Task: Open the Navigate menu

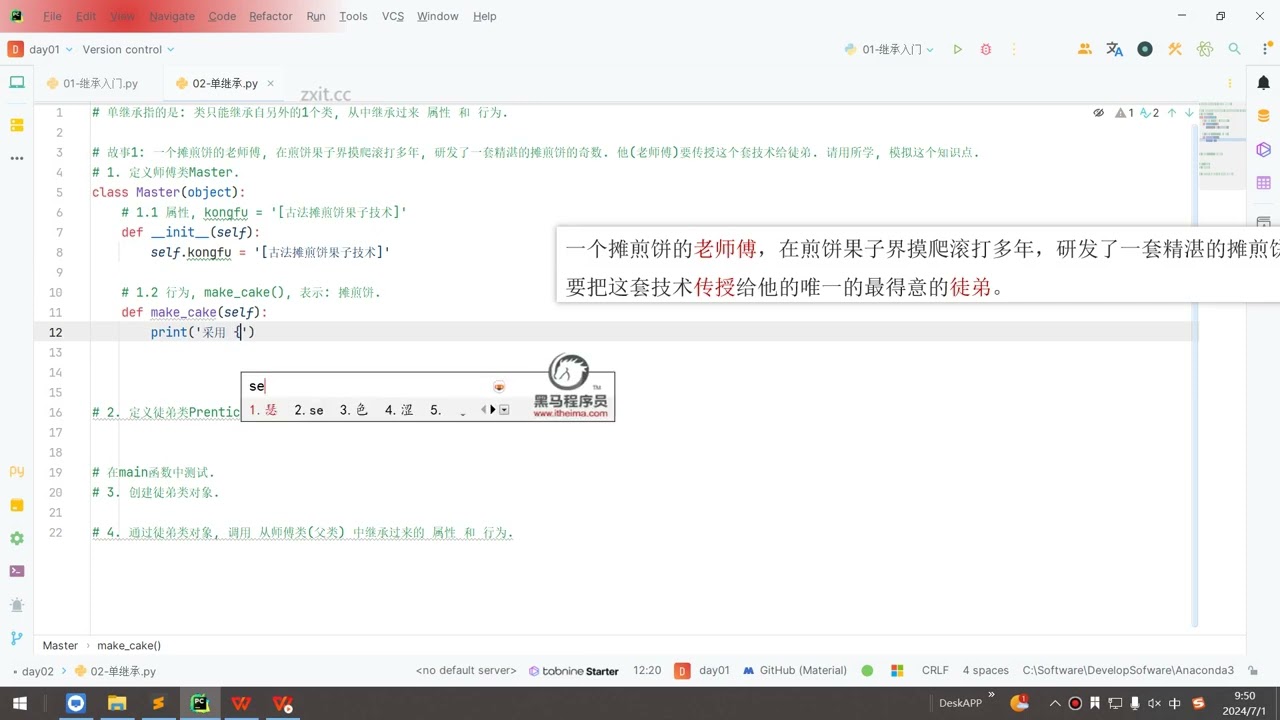Action: [x=172, y=16]
